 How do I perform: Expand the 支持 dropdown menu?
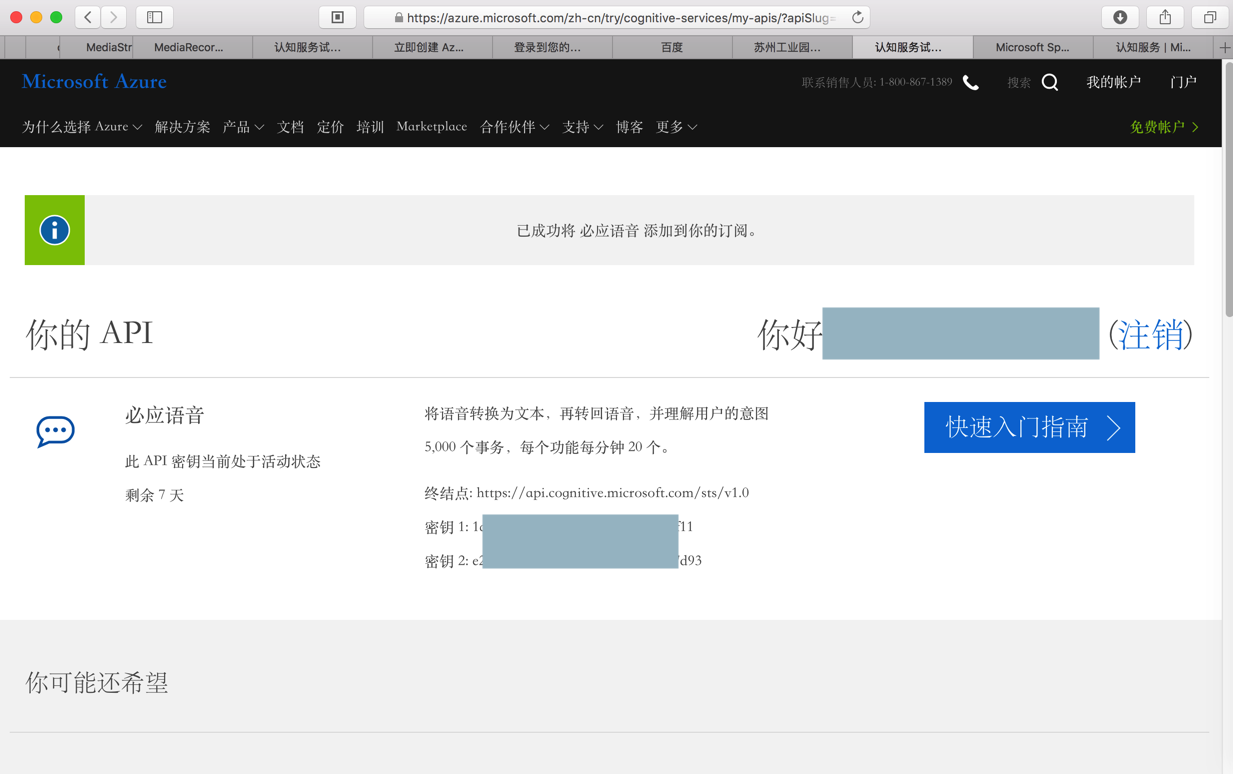point(582,127)
